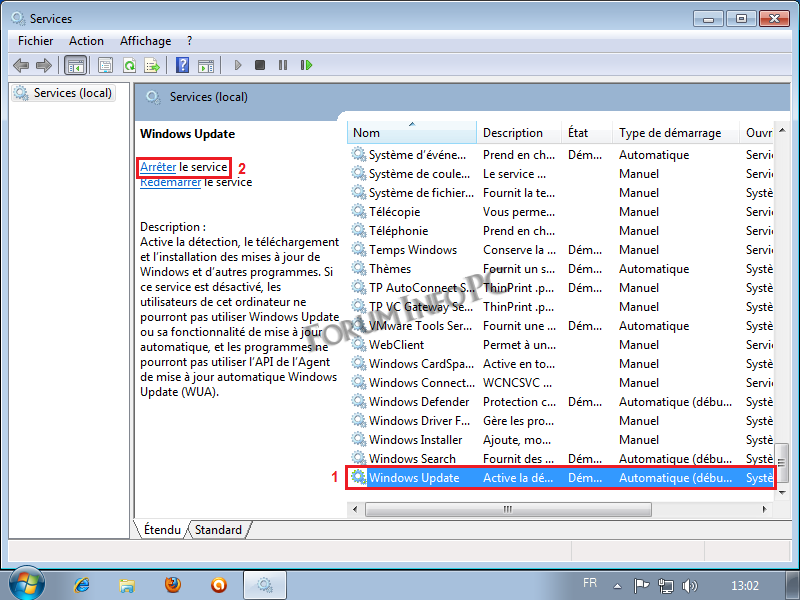
Task: Open Properties from the toolbar icon
Action: click(x=106, y=65)
